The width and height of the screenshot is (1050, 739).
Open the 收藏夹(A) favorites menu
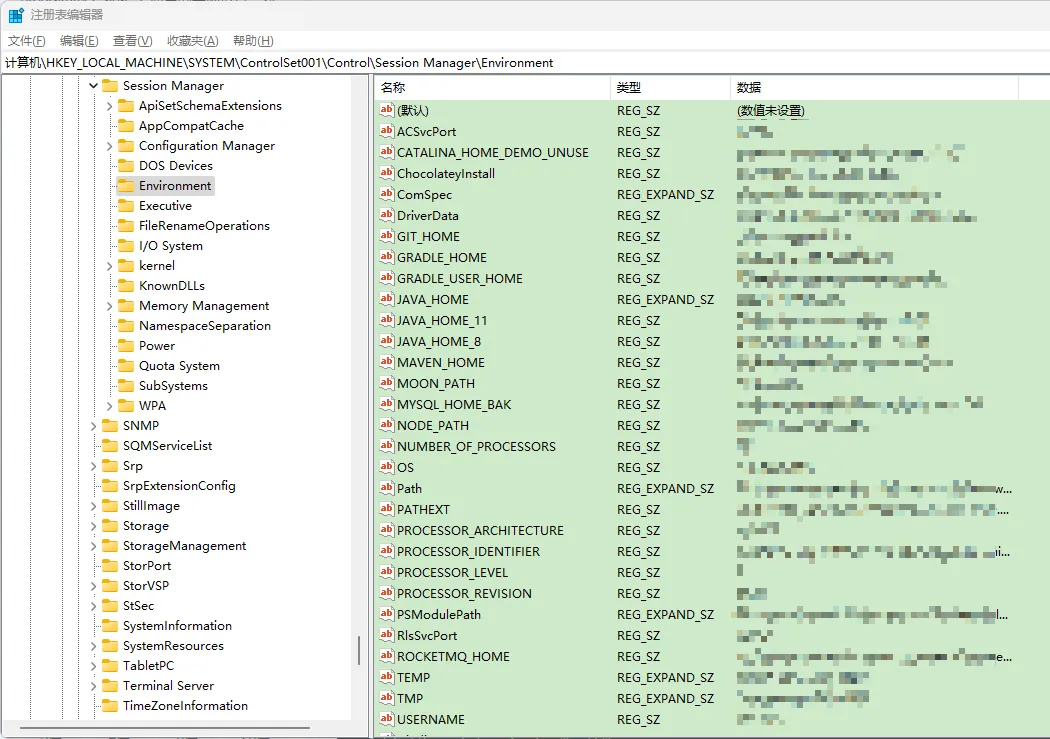[x=192, y=41]
